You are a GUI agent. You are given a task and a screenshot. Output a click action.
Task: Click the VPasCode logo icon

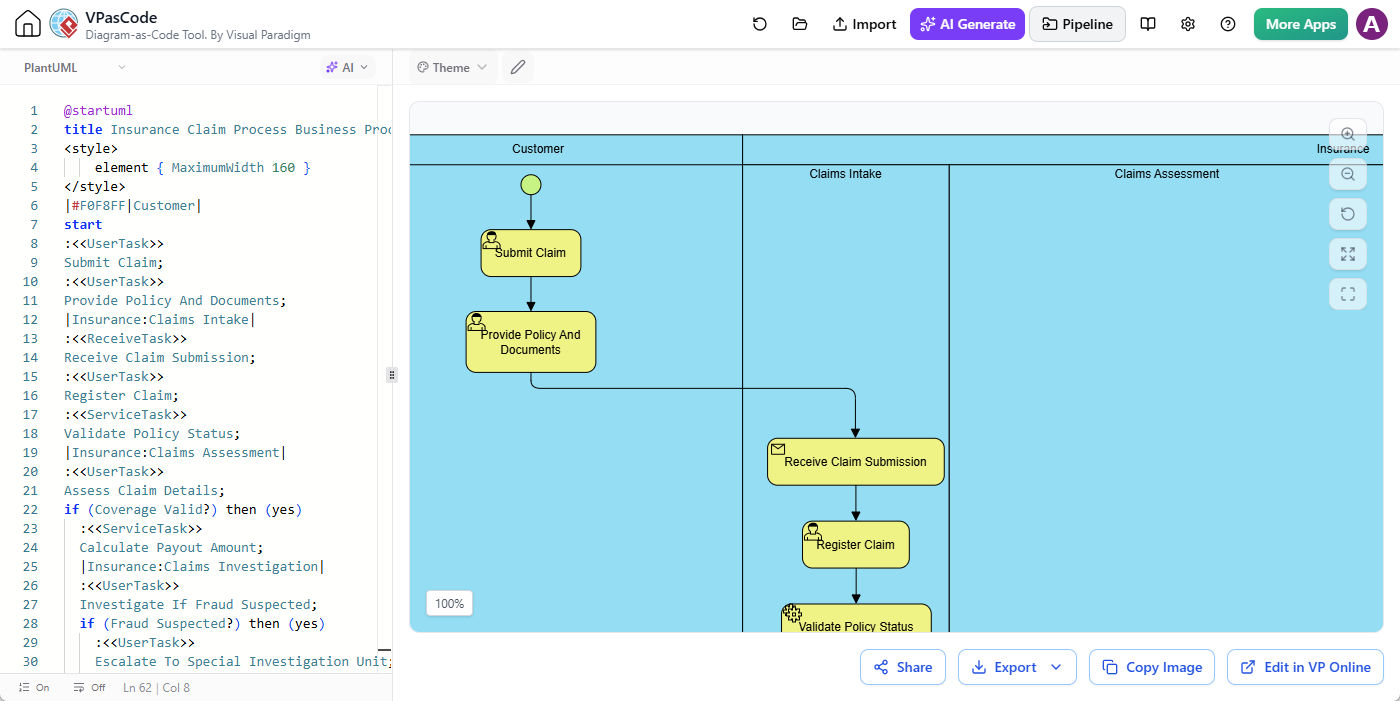coord(64,24)
